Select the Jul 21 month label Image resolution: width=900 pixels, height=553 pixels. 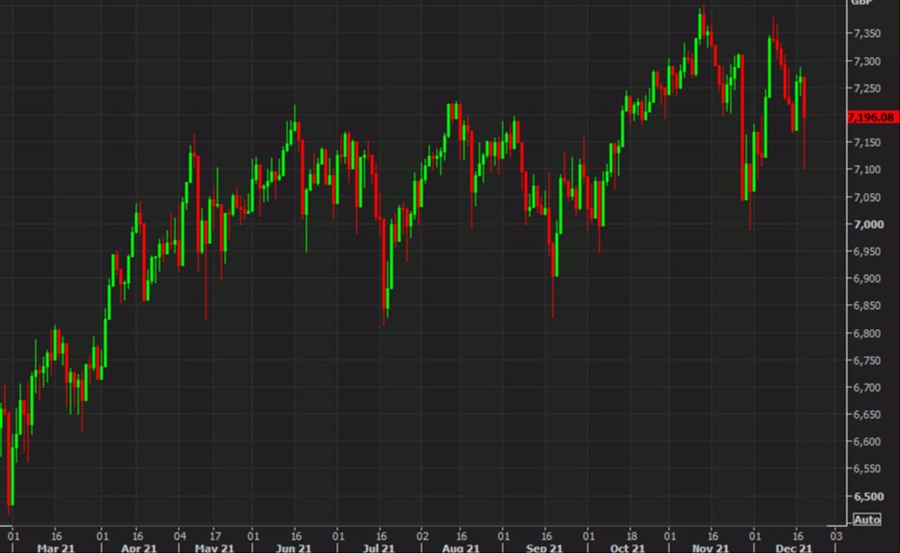coord(378,548)
